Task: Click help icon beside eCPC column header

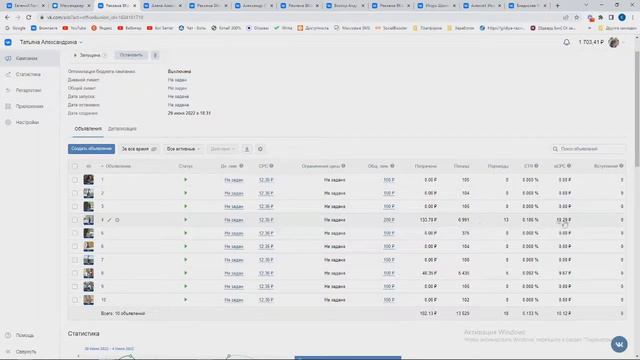Action: [569, 166]
